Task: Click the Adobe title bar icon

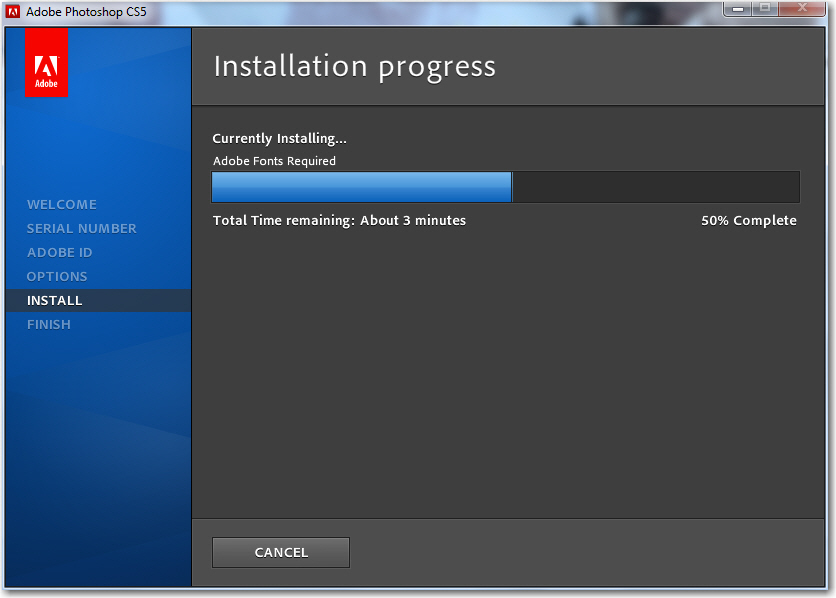Action: (x=13, y=12)
